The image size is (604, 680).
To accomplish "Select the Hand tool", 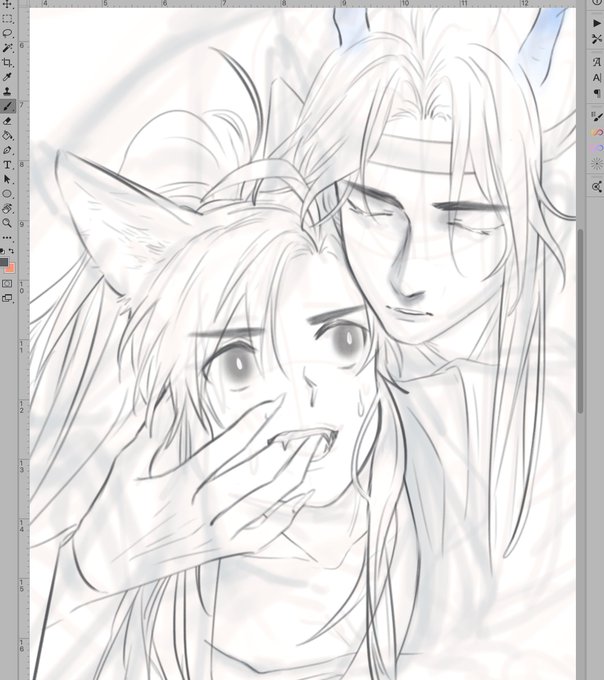I will click(x=7, y=209).
